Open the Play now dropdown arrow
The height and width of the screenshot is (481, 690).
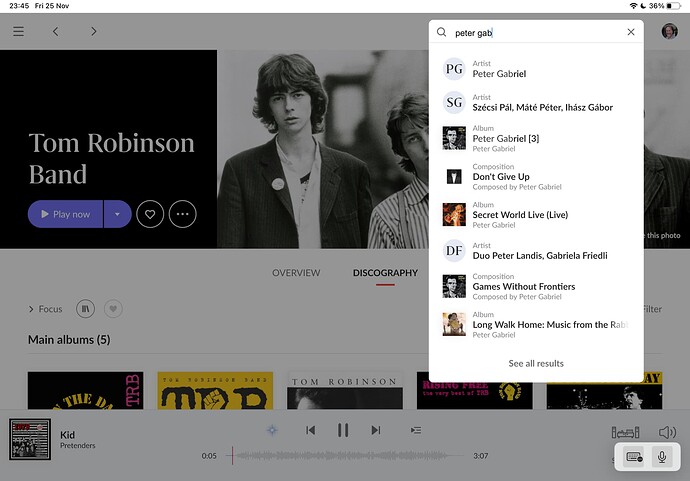tap(117, 214)
